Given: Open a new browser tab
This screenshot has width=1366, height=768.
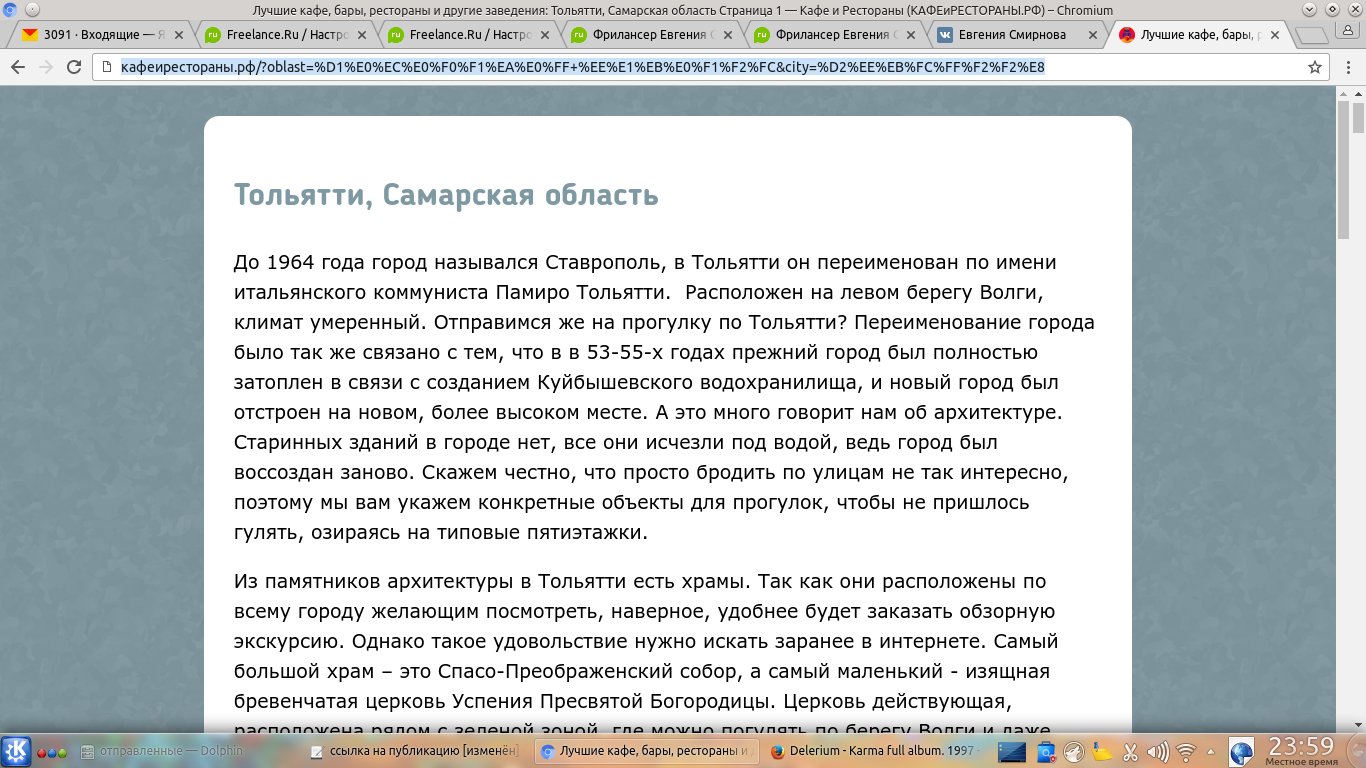Looking at the screenshot, I should click(1310, 36).
